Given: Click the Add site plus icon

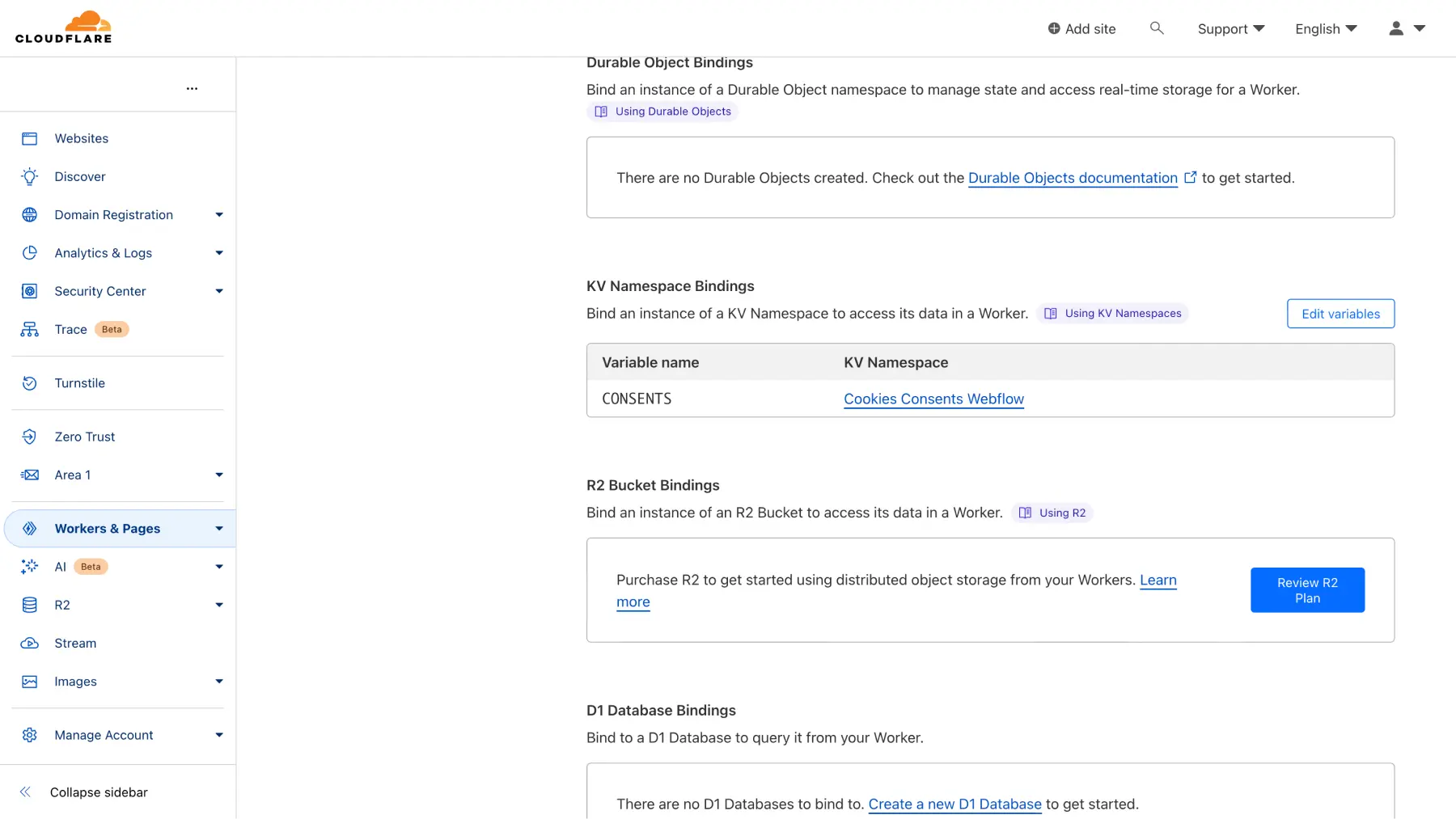Looking at the screenshot, I should tap(1054, 28).
